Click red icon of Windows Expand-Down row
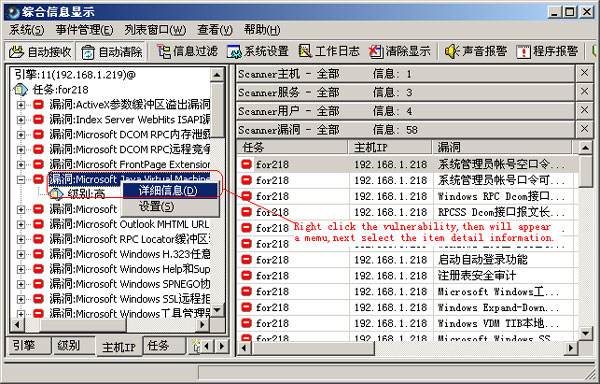This screenshot has height=384, width=600. pos(246,307)
